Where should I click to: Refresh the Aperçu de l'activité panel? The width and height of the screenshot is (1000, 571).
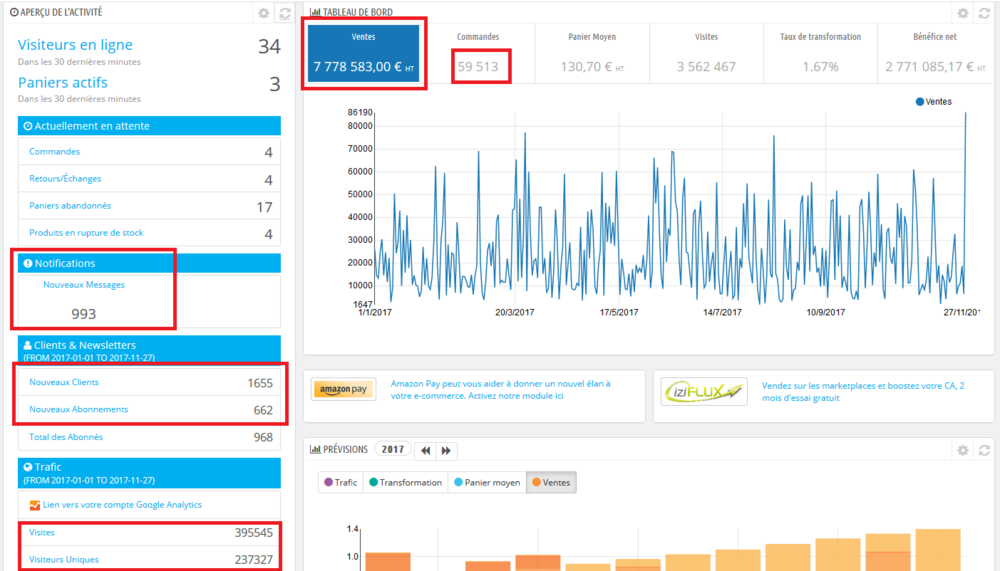click(x=284, y=13)
